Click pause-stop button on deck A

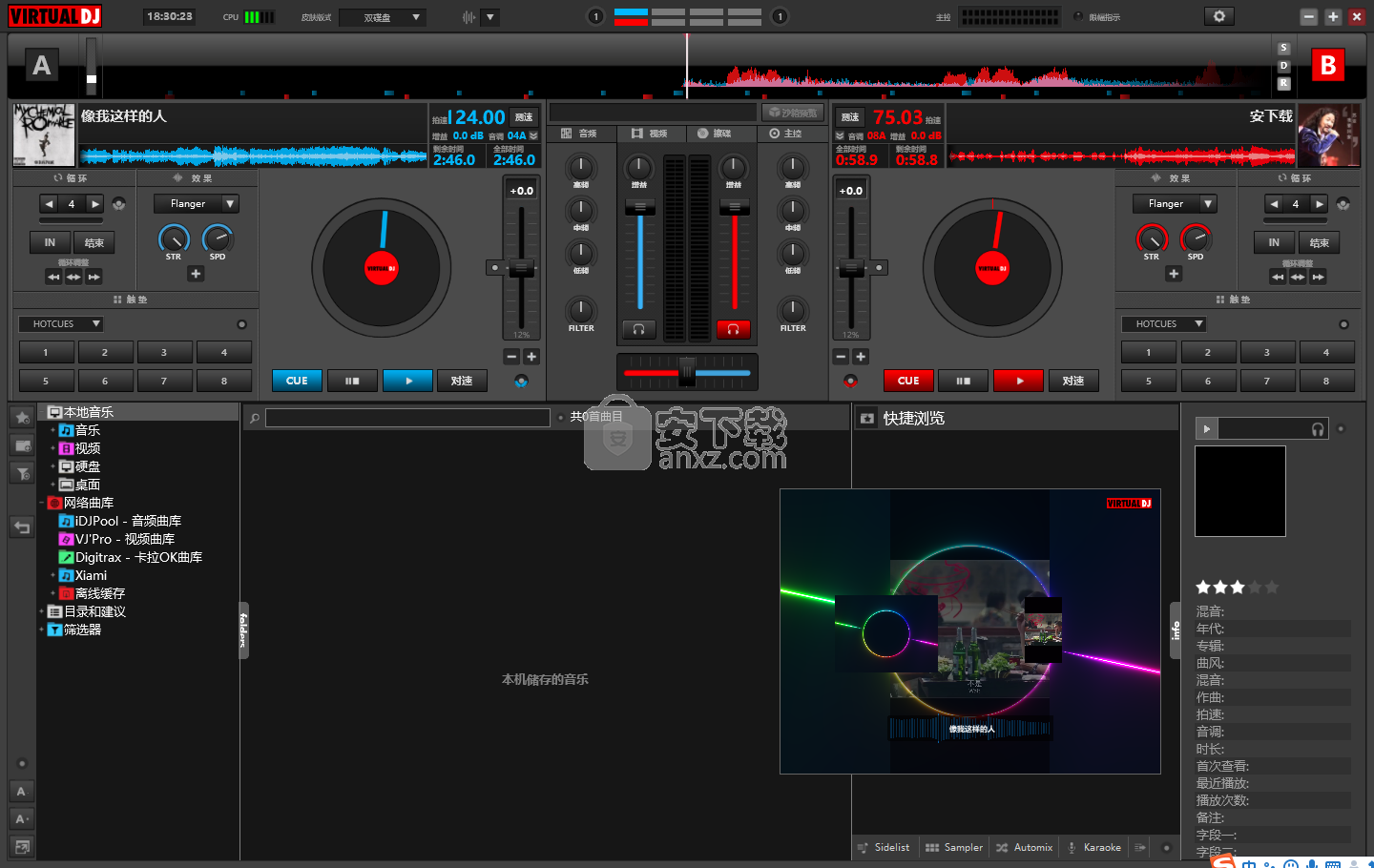[352, 381]
